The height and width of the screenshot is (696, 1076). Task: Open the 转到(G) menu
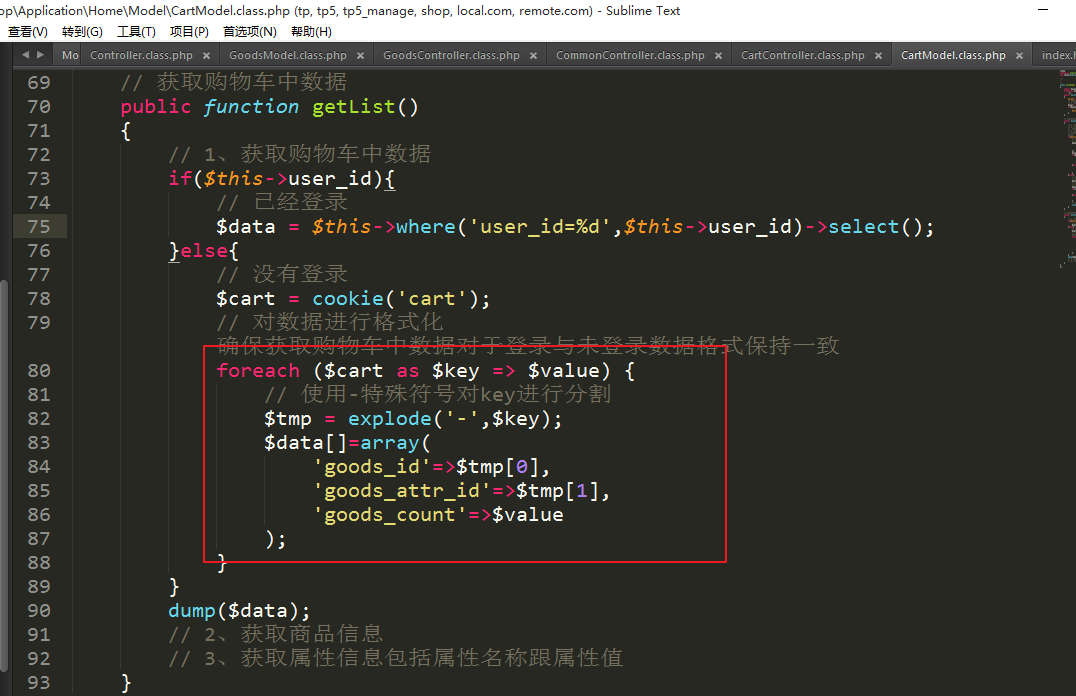coord(82,32)
